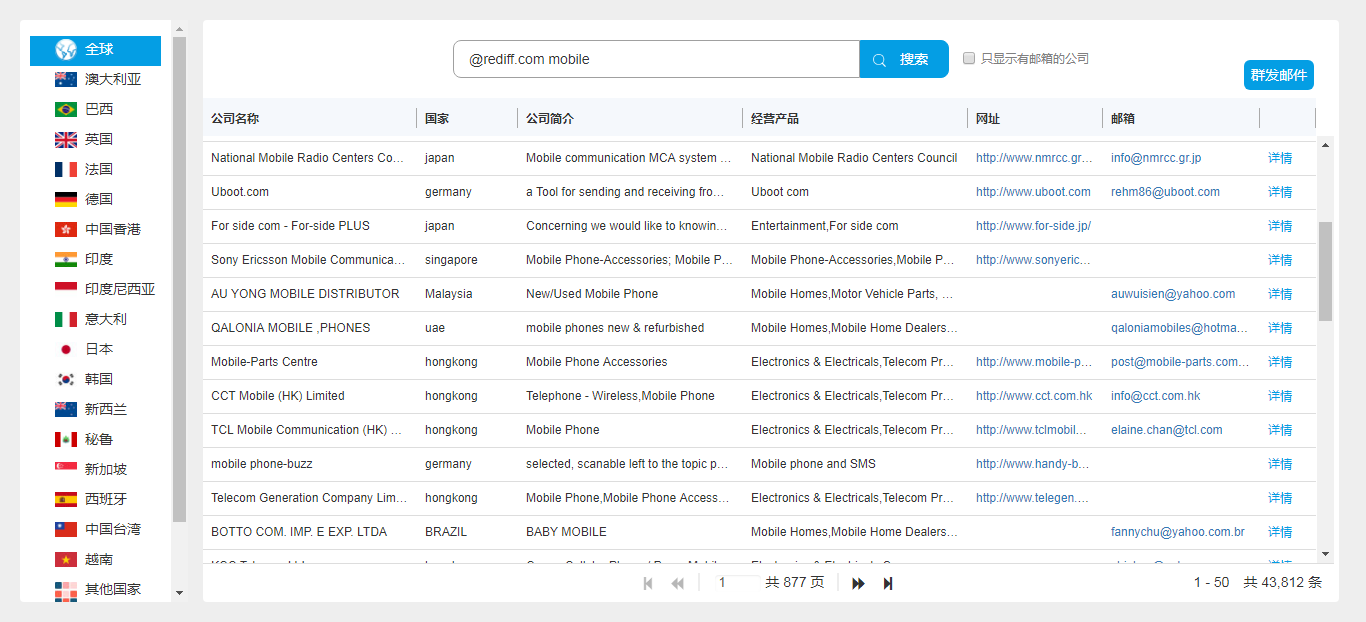Click the France flag icon
1366x622 pixels.
coord(66,169)
